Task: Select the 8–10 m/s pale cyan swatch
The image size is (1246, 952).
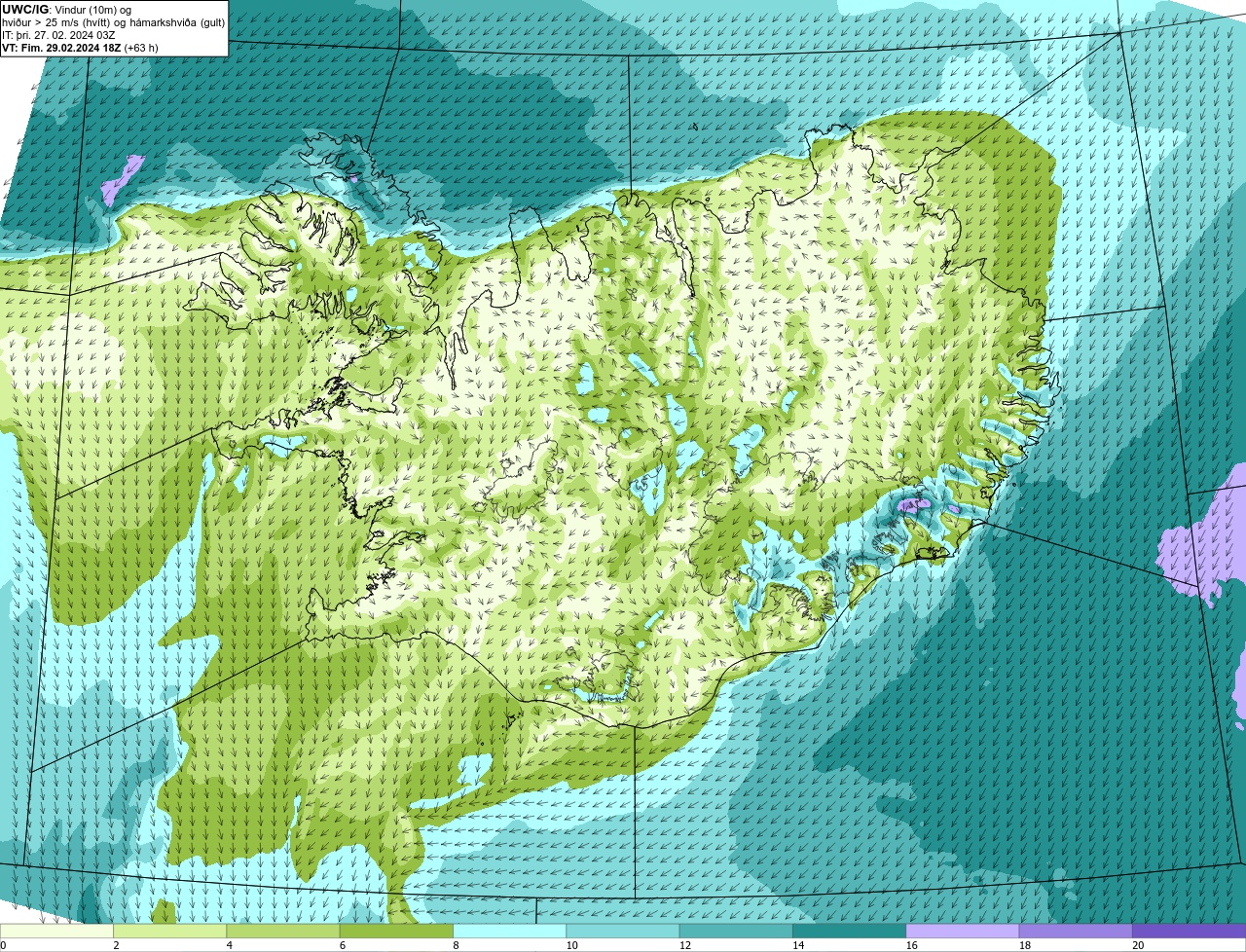Action: (x=509, y=931)
